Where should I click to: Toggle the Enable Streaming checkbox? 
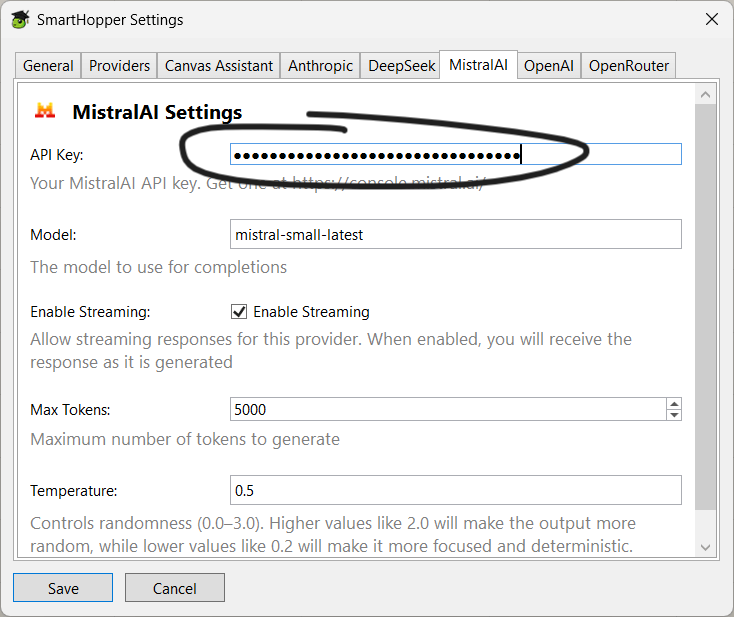point(239,311)
